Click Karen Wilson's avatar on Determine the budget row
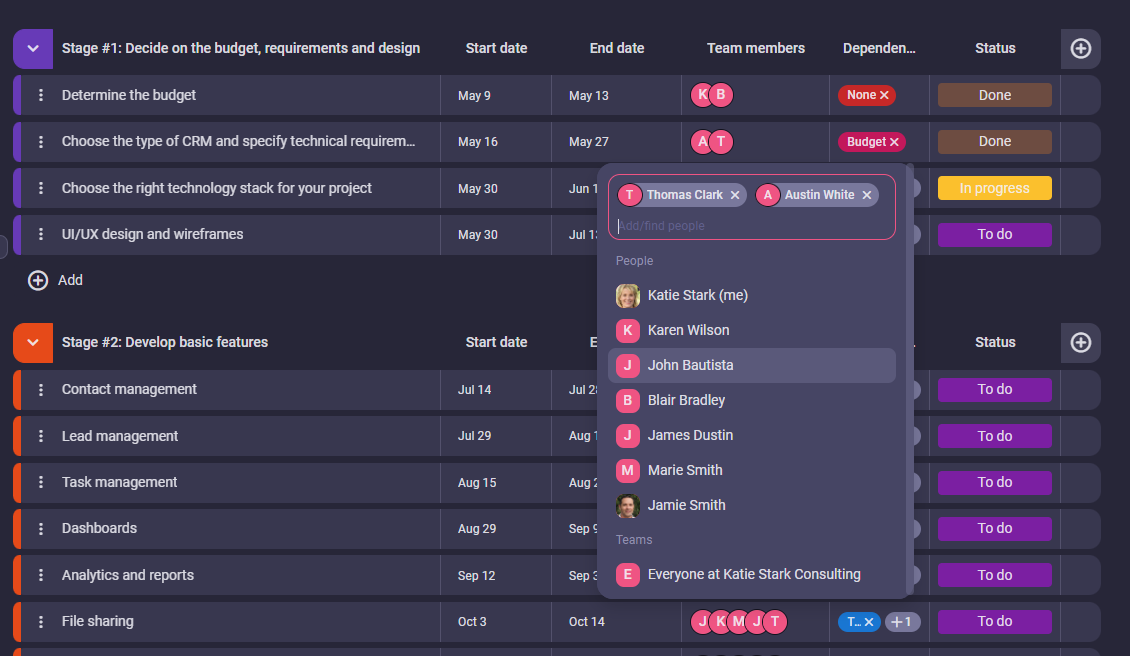This screenshot has height=656, width=1130. coord(702,95)
